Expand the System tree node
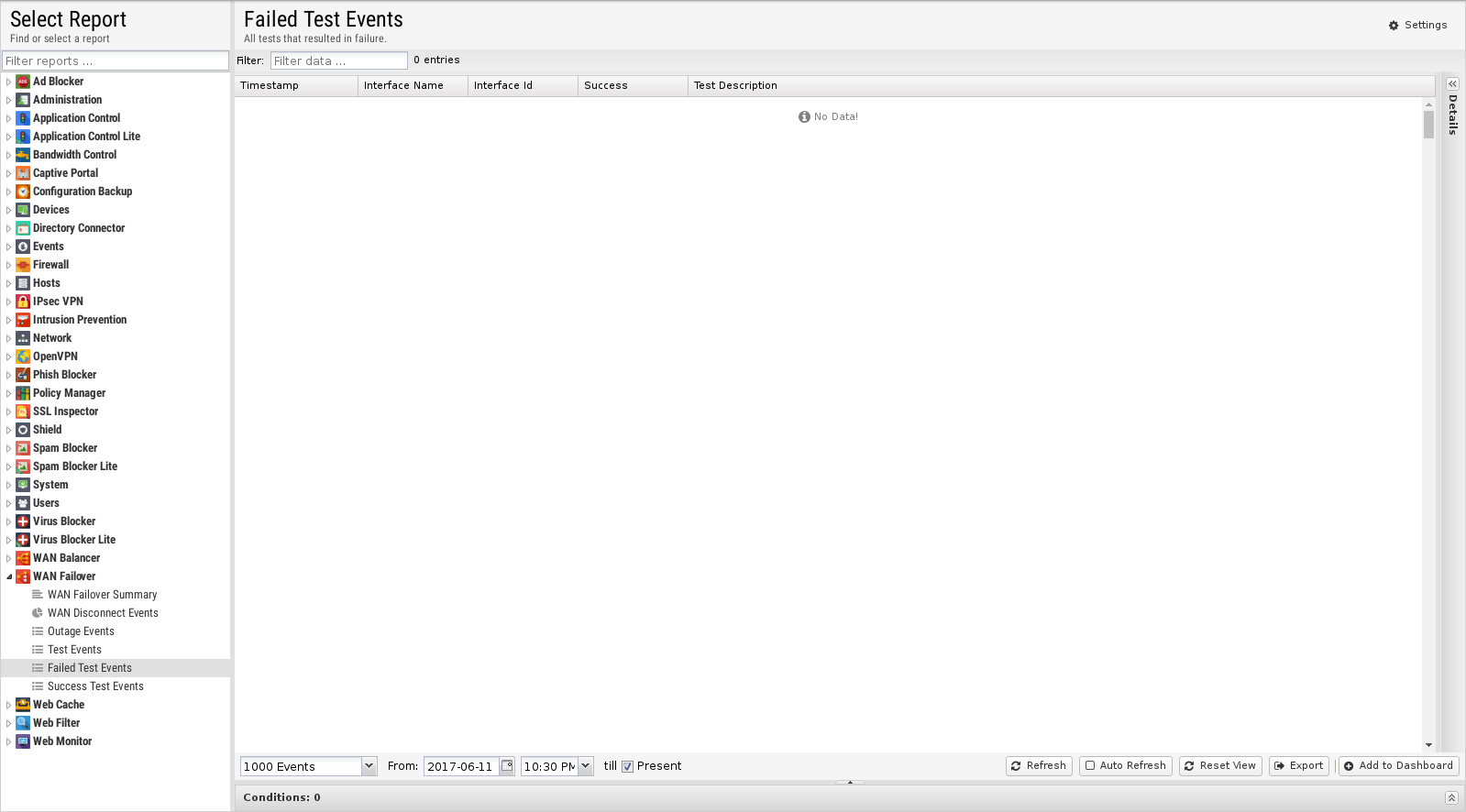The width and height of the screenshot is (1466, 812). tap(9, 485)
